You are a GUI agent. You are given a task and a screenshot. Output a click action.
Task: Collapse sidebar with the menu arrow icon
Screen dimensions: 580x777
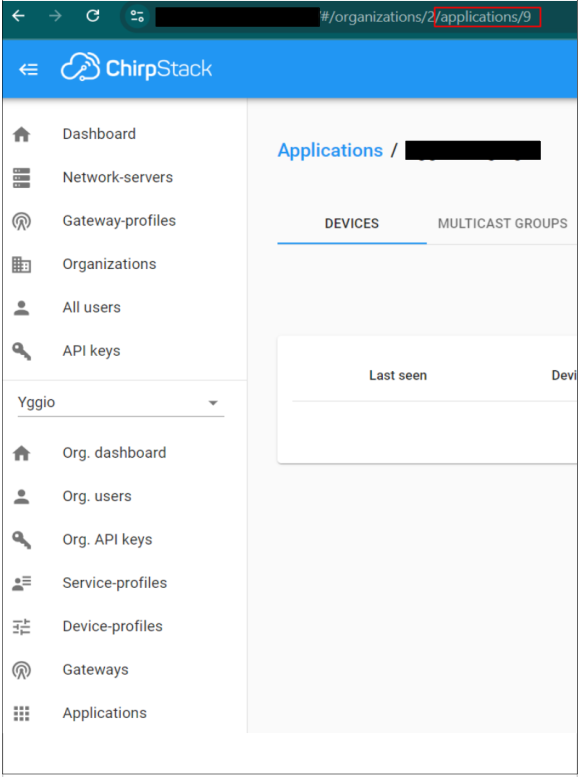[x=28, y=69]
